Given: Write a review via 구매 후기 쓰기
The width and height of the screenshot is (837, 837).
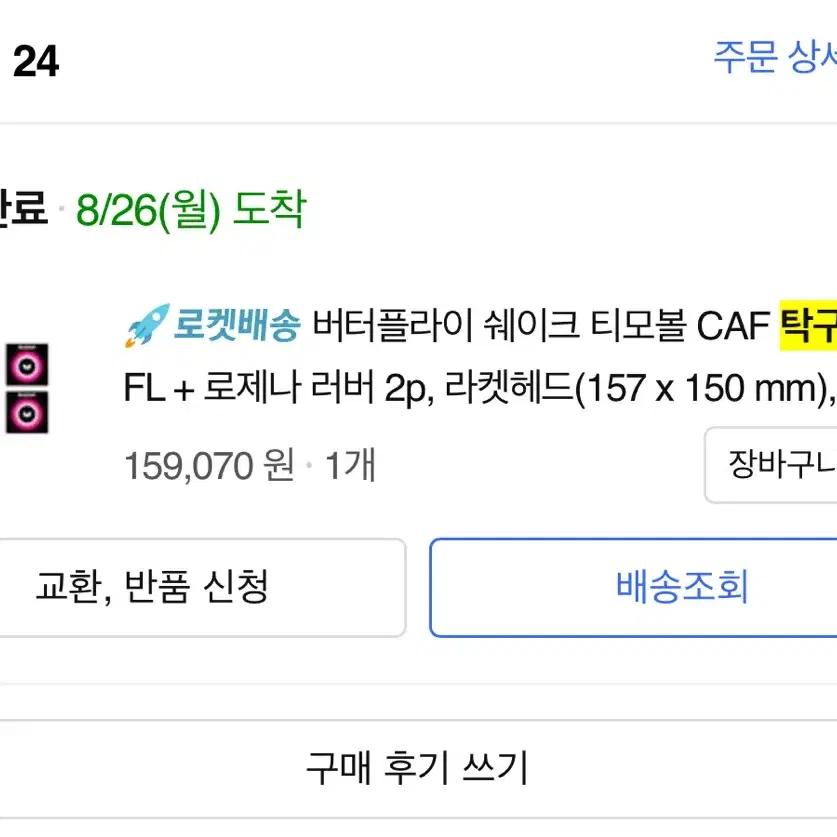Looking at the screenshot, I should pos(417,768).
